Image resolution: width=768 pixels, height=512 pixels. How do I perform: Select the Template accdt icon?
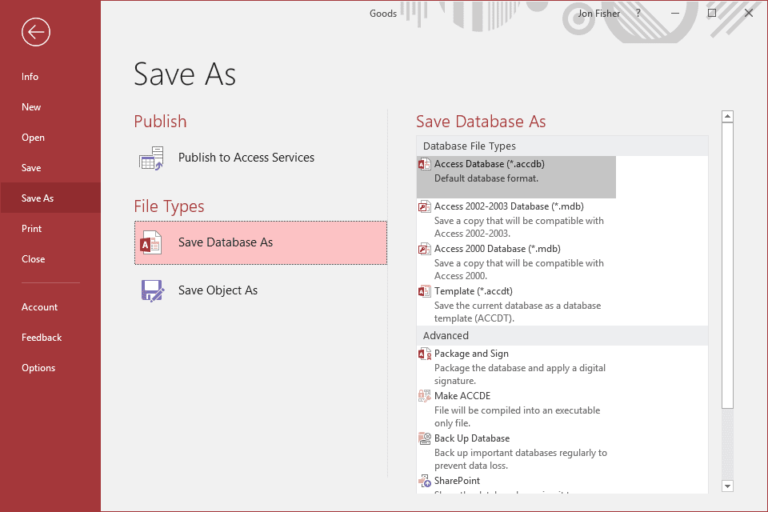(424, 291)
